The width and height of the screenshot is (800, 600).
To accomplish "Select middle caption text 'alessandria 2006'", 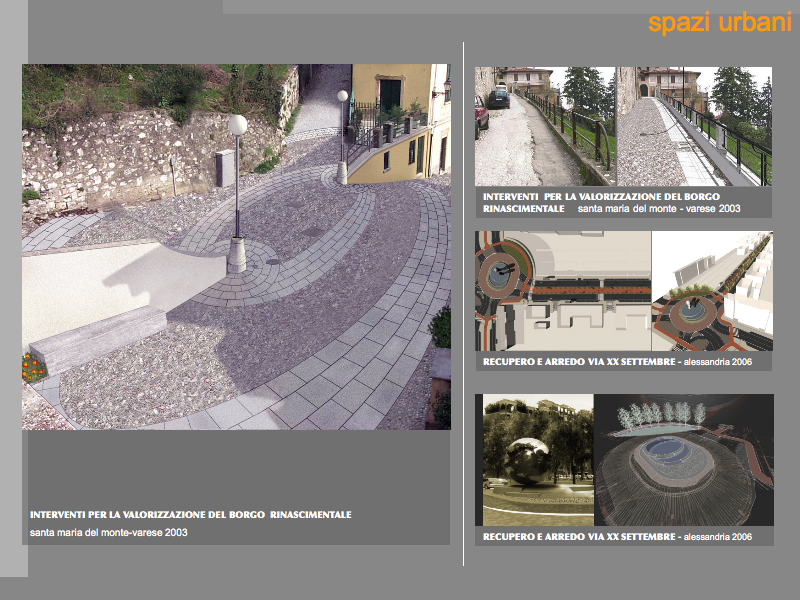I will point(718,362).
